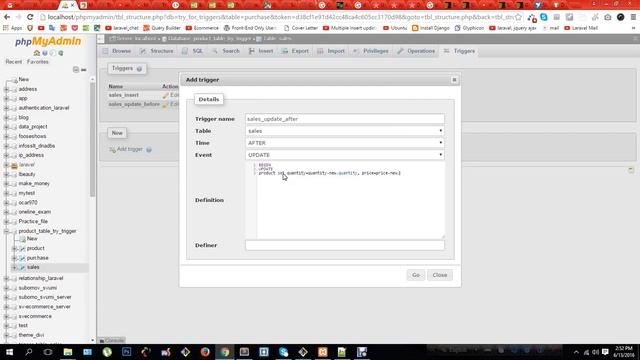The width and height of the screenshot is (640, 360).
Task: Select the data_project database
Action: (x=33, y=127)
